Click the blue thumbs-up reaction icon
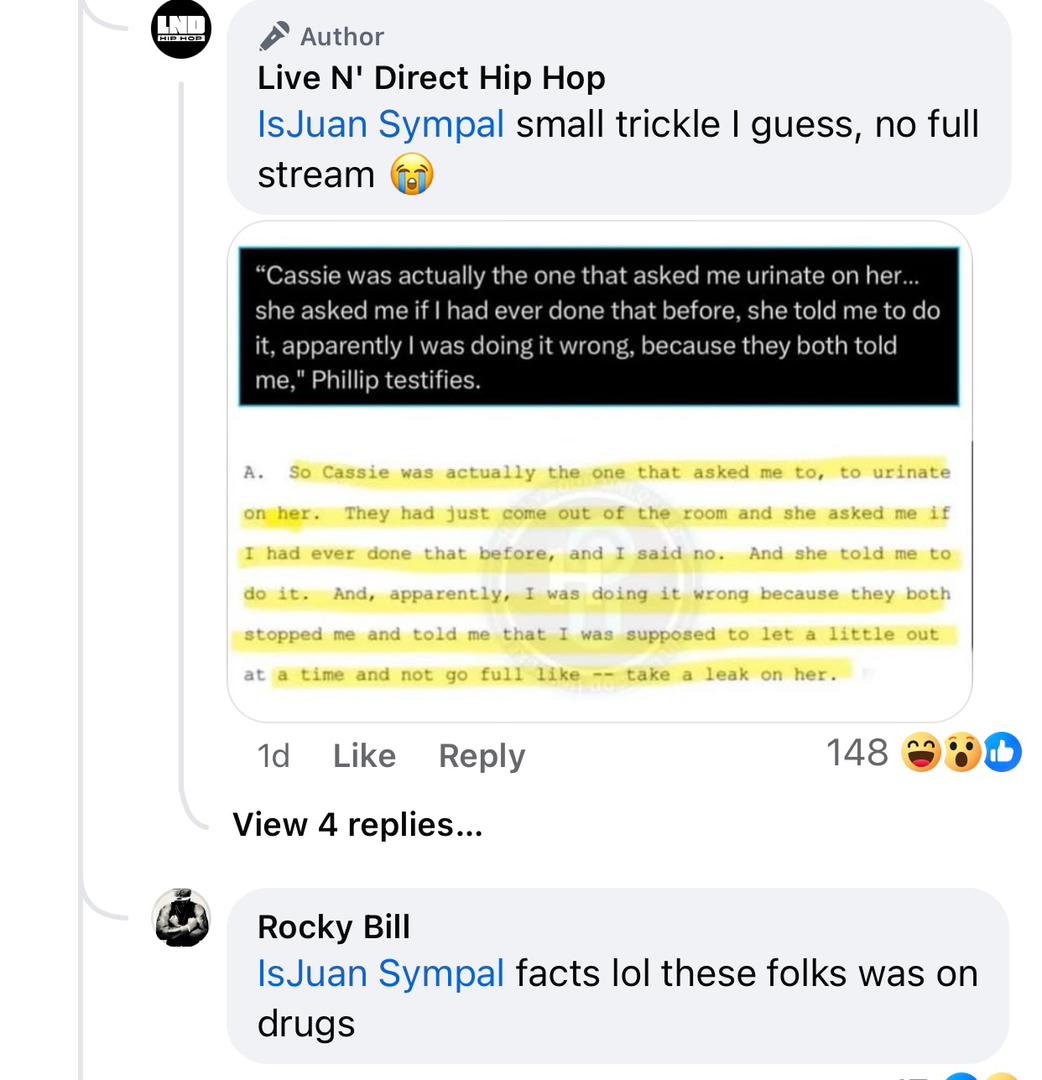The height and width of the screenshot is (1080, 1042). 1002,752
